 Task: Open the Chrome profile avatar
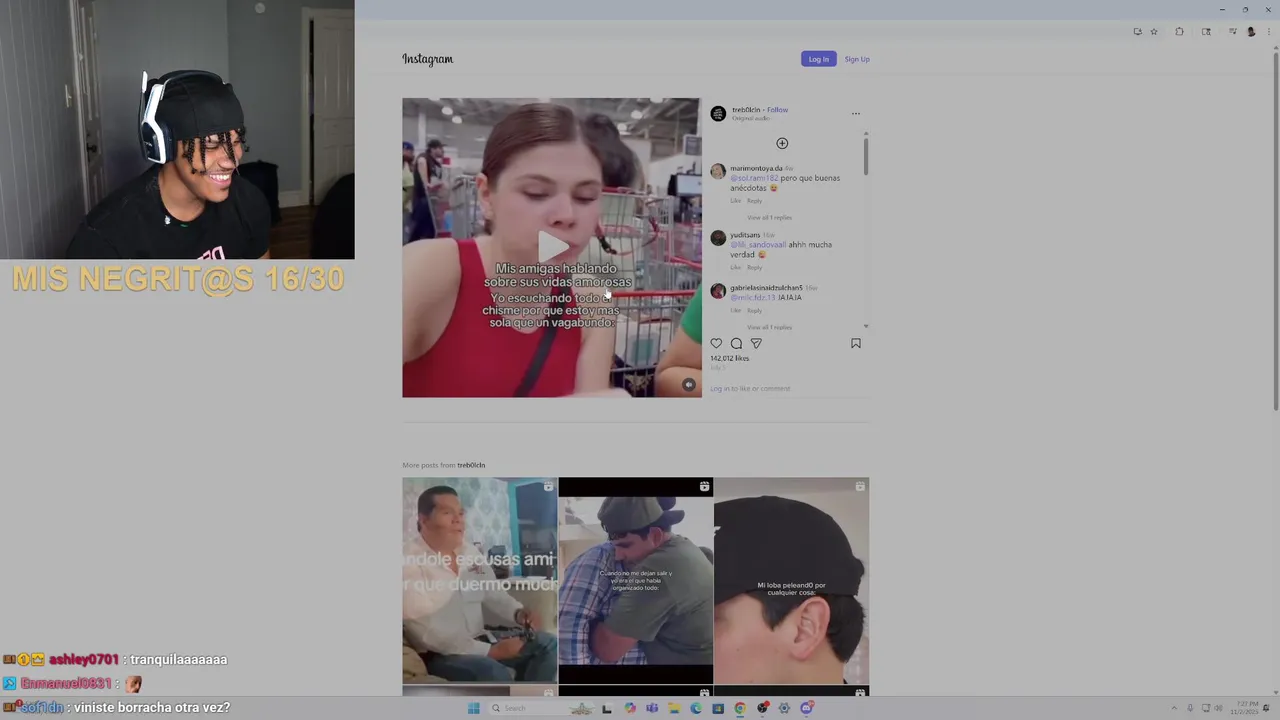pos(1251,32)
